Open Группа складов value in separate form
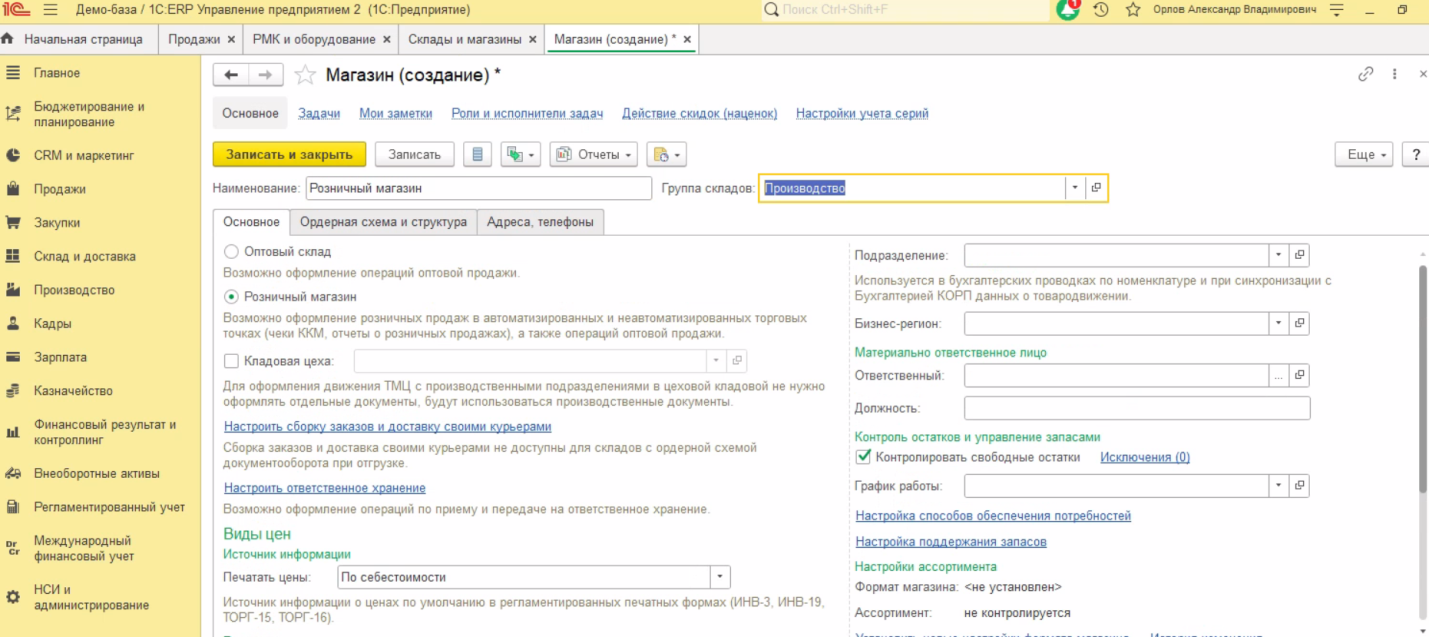The width and height of the screenshot is (1429, 637). tap(1097, 188)
